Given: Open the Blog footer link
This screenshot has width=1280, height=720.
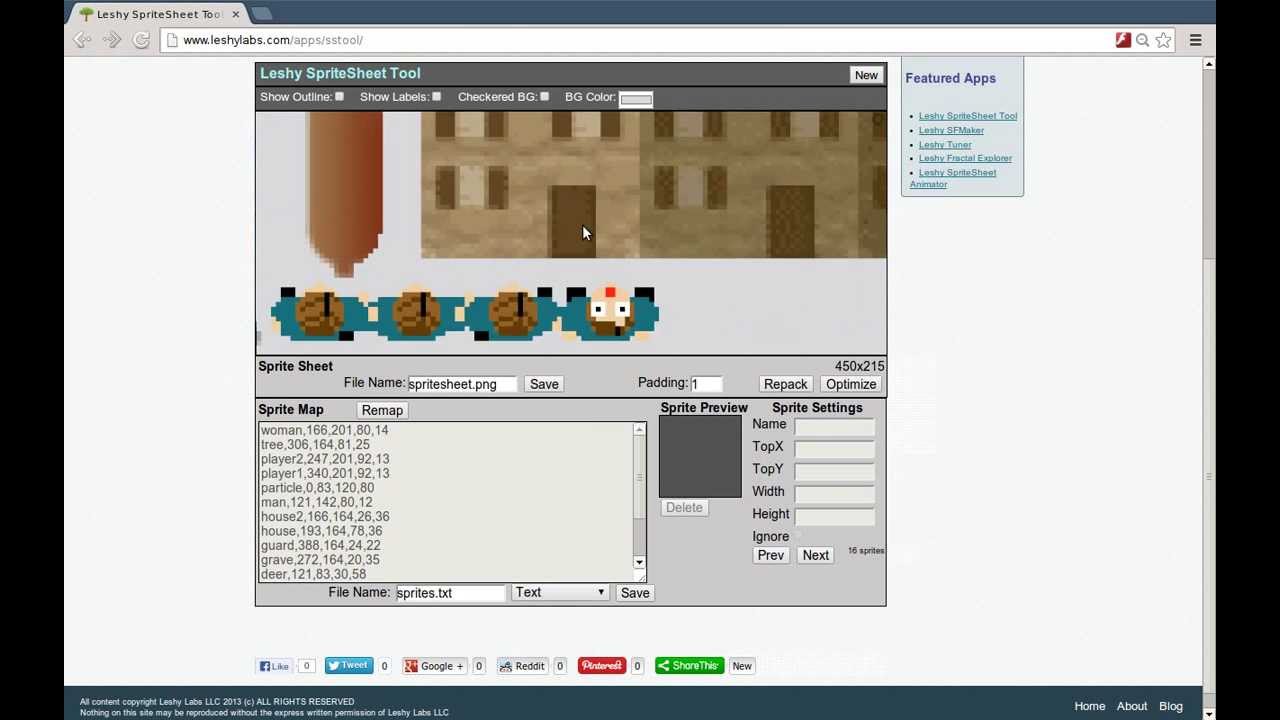Looking at the screenshot, I should (x=1171, y=706).
